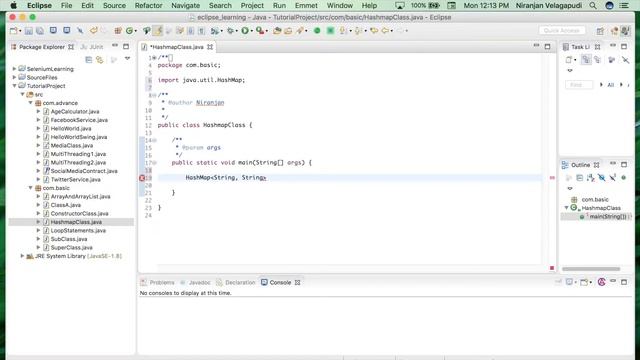
Task: Click the Next Annotation toolbar icon
Action: point(343,31)
